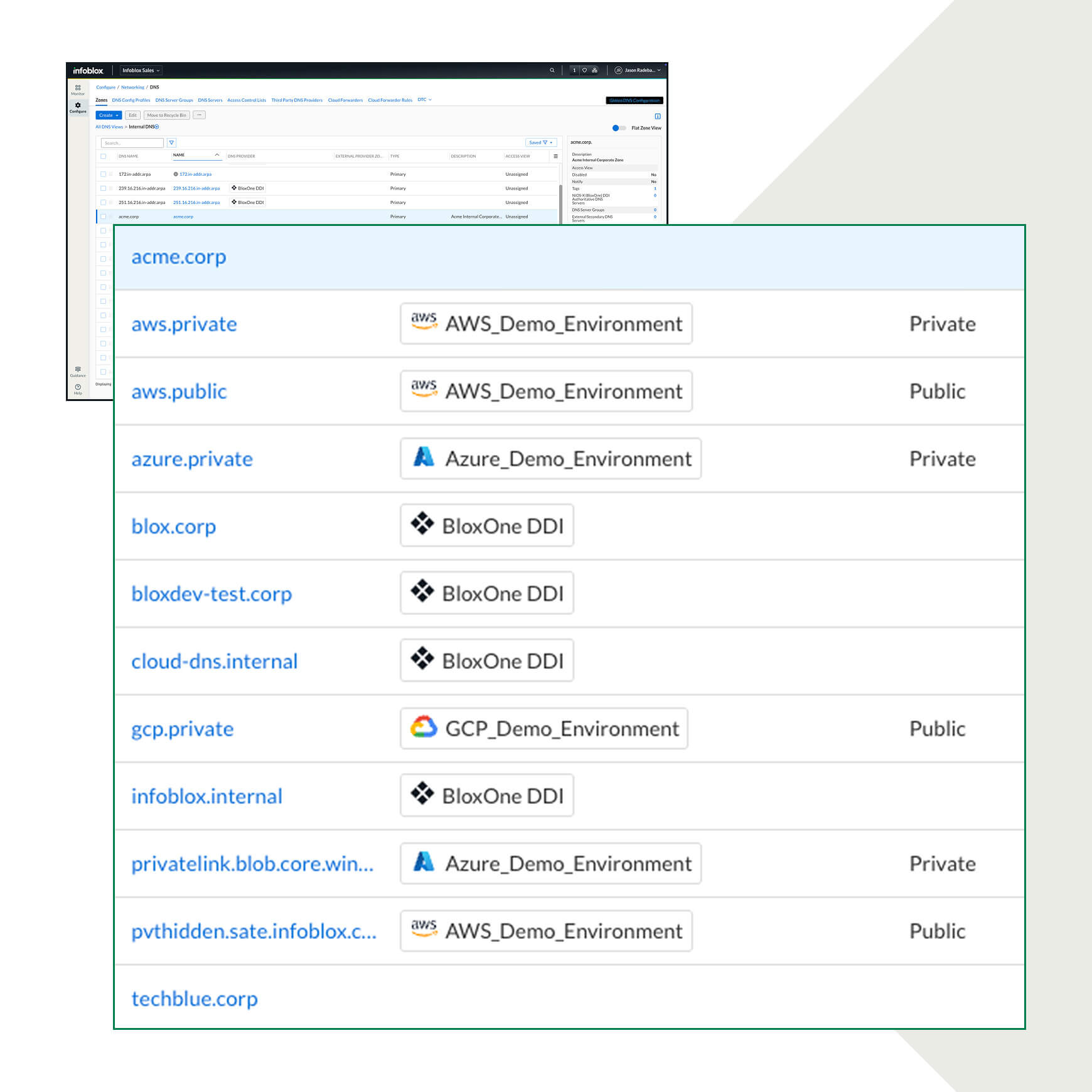This screenshot has height=1092, width=1092.
Task: Switch to the Zones tab
Action: (101, 100)
